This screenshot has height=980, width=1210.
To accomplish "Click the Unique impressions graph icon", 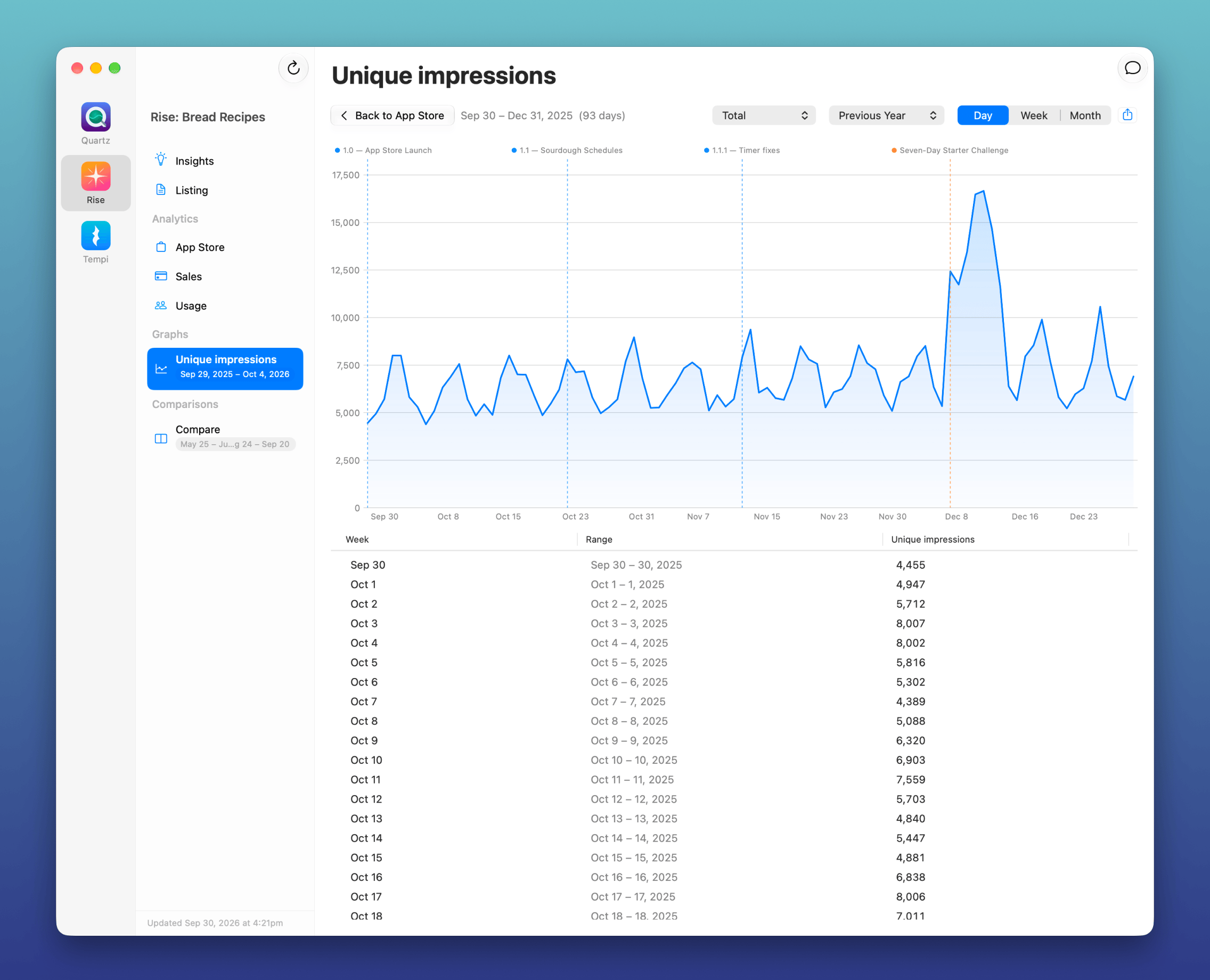I will (x=161, y=369).
